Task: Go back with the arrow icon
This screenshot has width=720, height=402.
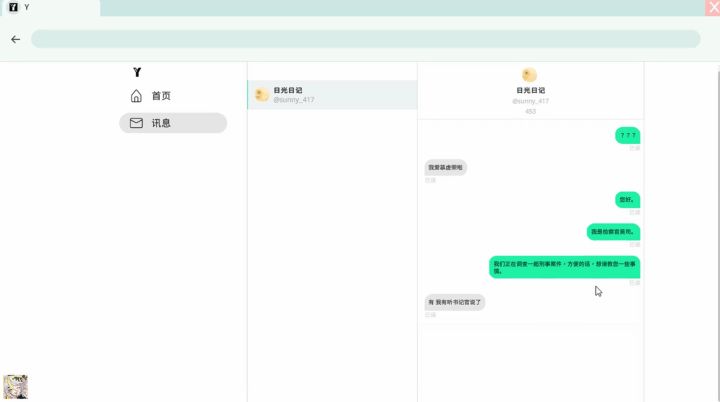Action: tap(16, 40)
